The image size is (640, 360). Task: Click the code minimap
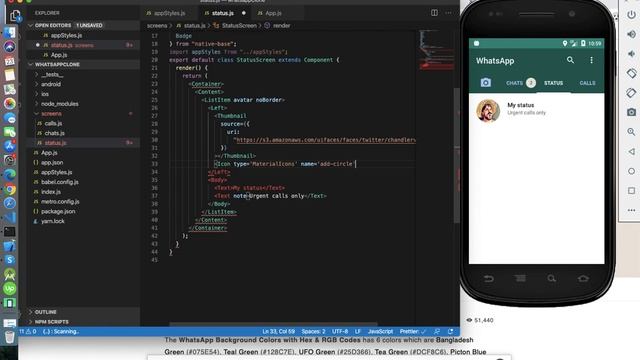[x=437, y=51]
